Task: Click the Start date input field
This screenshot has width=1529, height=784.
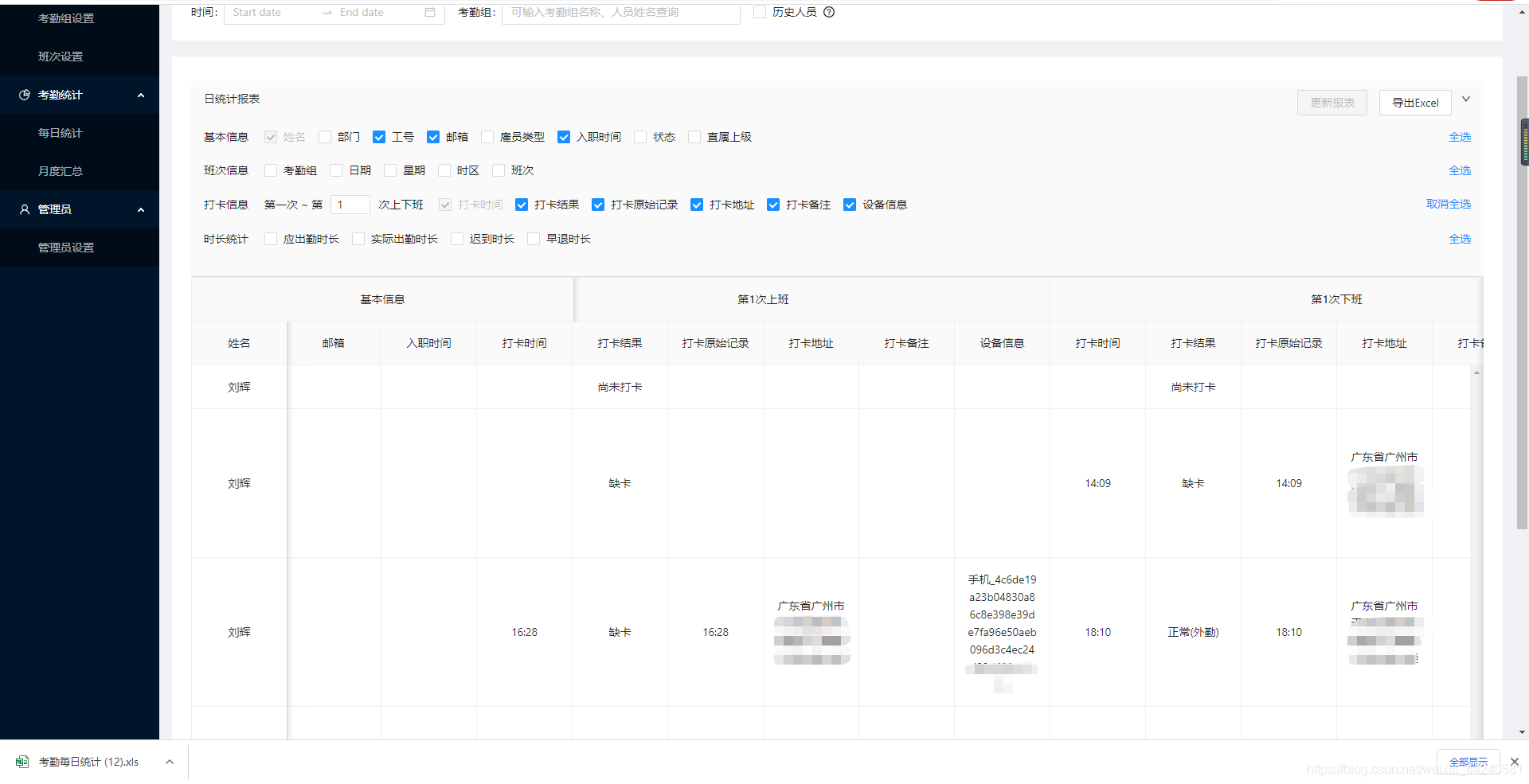Action: point(272,12)
